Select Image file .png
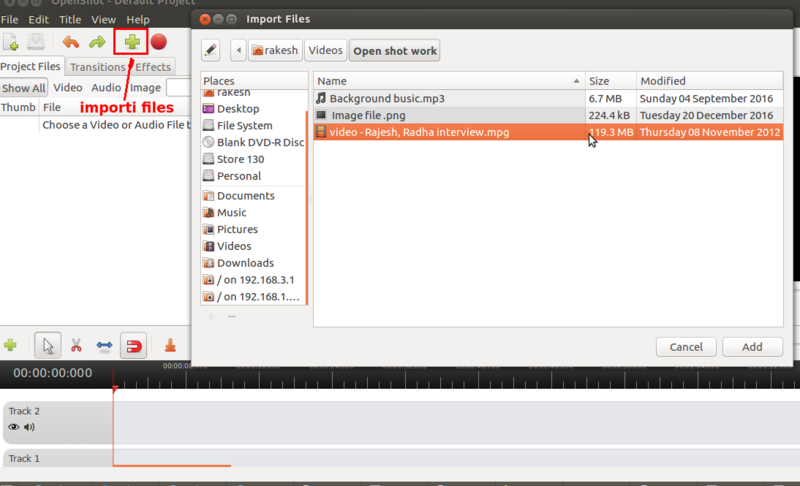Screen dimensions: 800x486 pos(548,115)
